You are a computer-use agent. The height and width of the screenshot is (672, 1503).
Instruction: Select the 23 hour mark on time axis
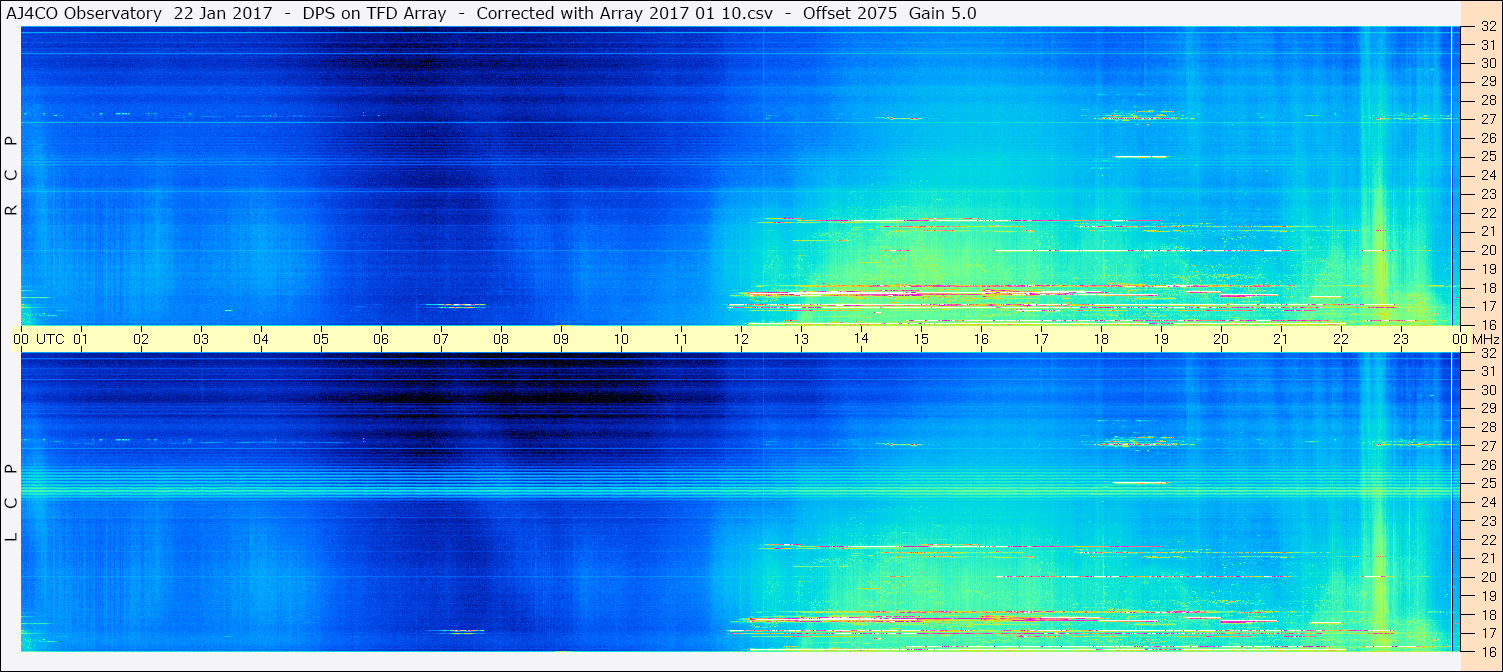click(x=1401, y=339)
